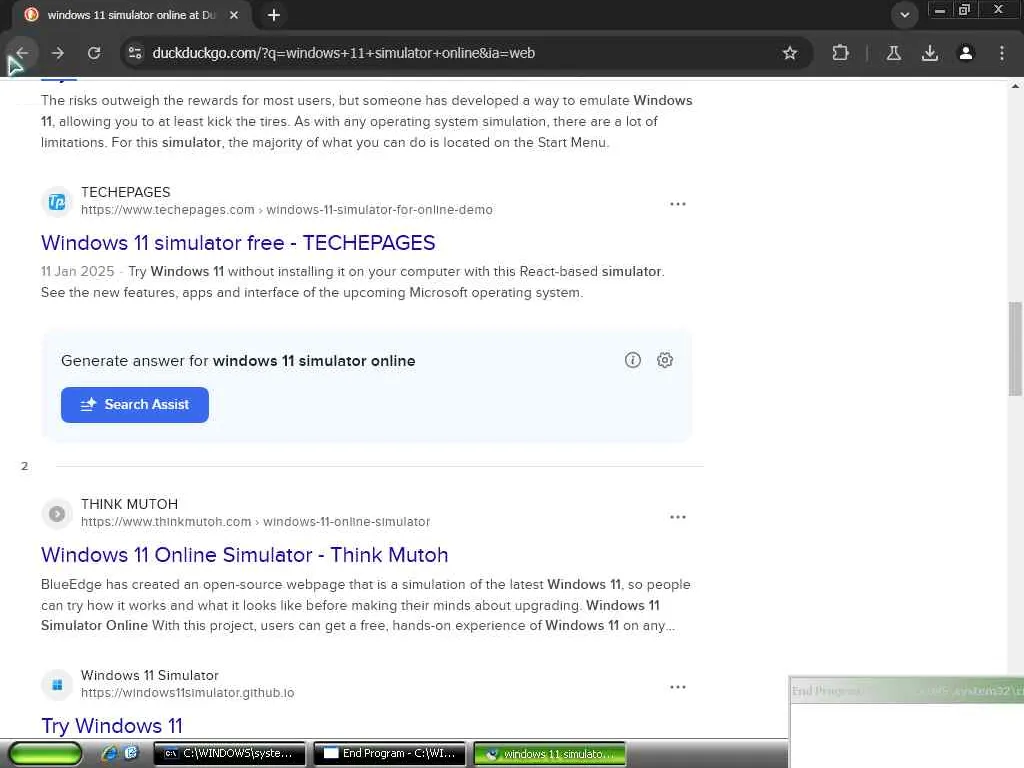
Task: Open the Chrome three-dot menu
Action: tap(1002, 53)
